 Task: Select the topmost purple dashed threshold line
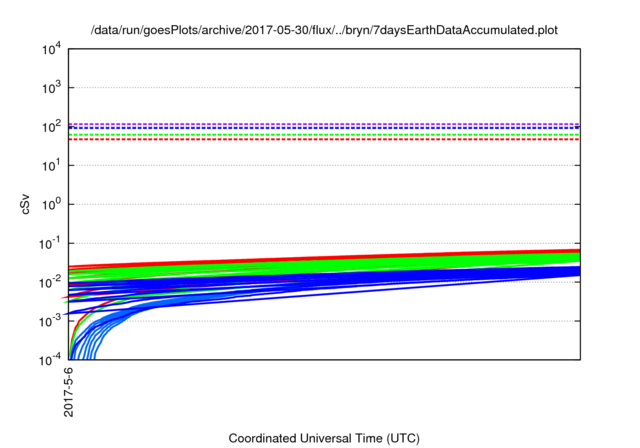pos(330,124)
